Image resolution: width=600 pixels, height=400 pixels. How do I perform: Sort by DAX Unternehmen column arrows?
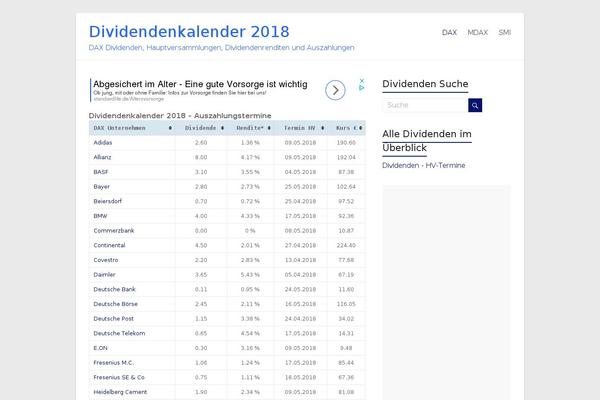[170, 128]
